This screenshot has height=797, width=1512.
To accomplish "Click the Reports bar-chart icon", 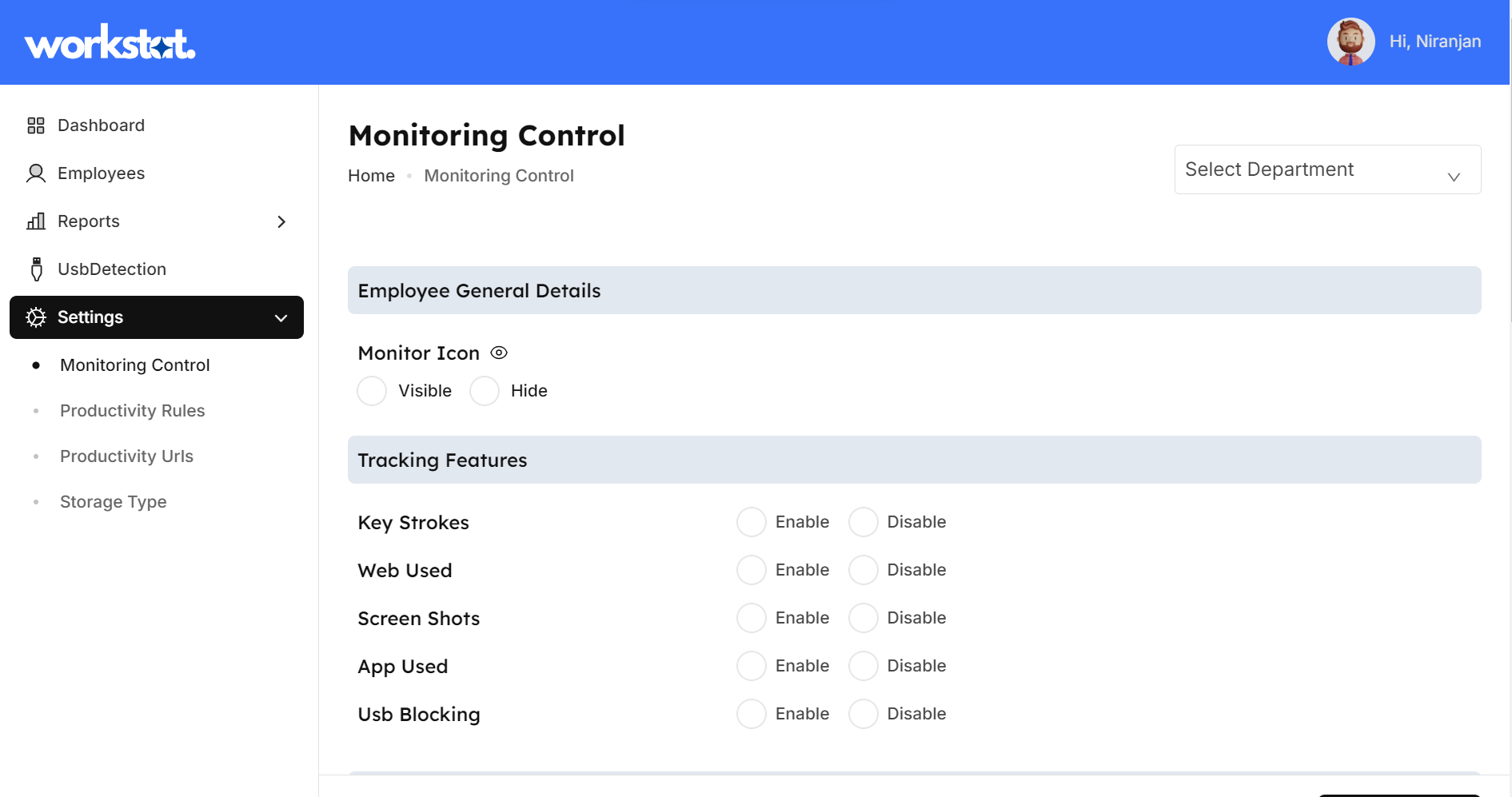I will (x=35, y=221).
